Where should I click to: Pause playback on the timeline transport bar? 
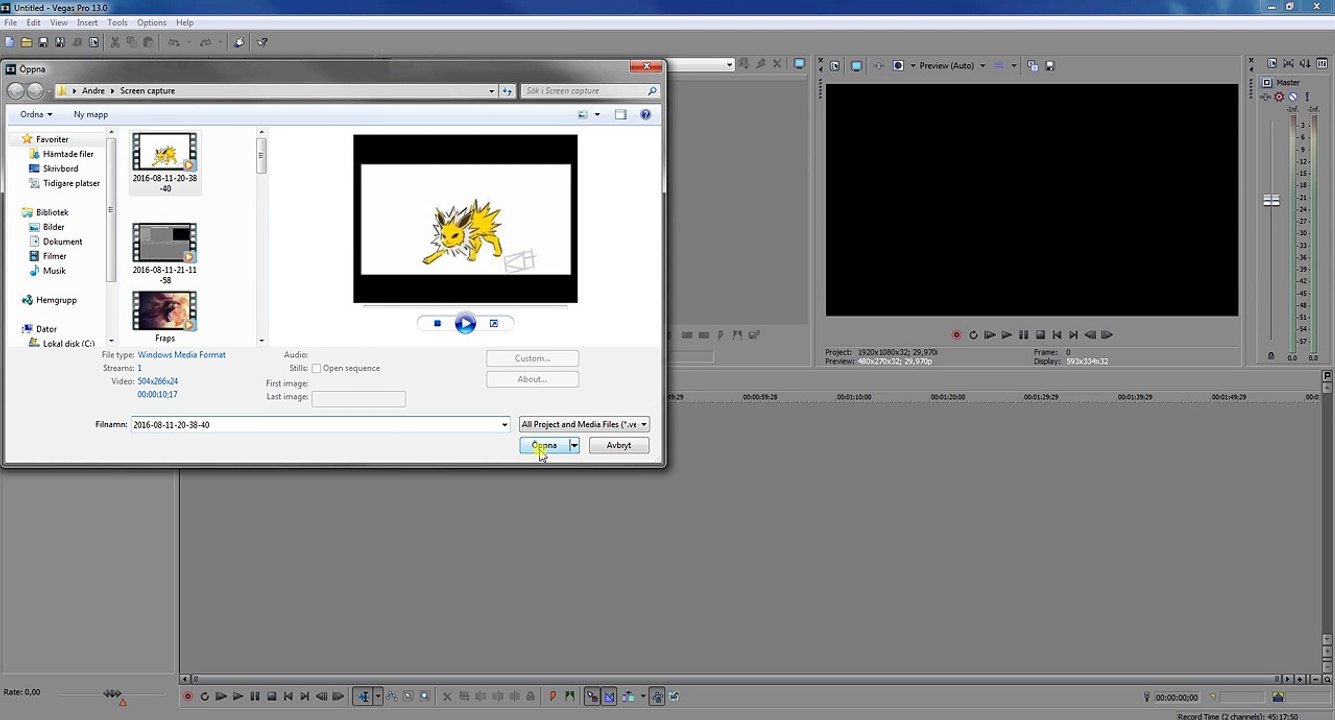255,696
